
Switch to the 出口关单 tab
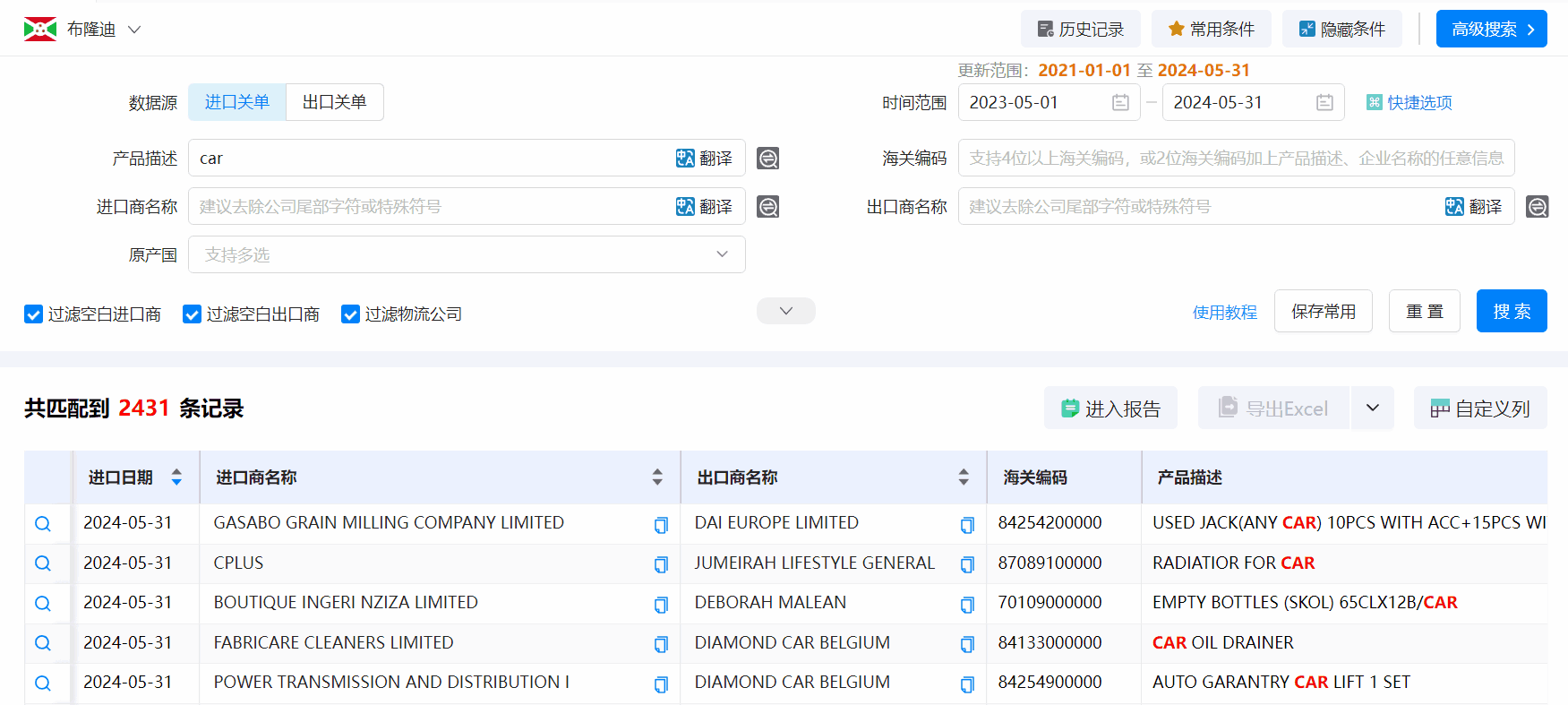[334, 102]
